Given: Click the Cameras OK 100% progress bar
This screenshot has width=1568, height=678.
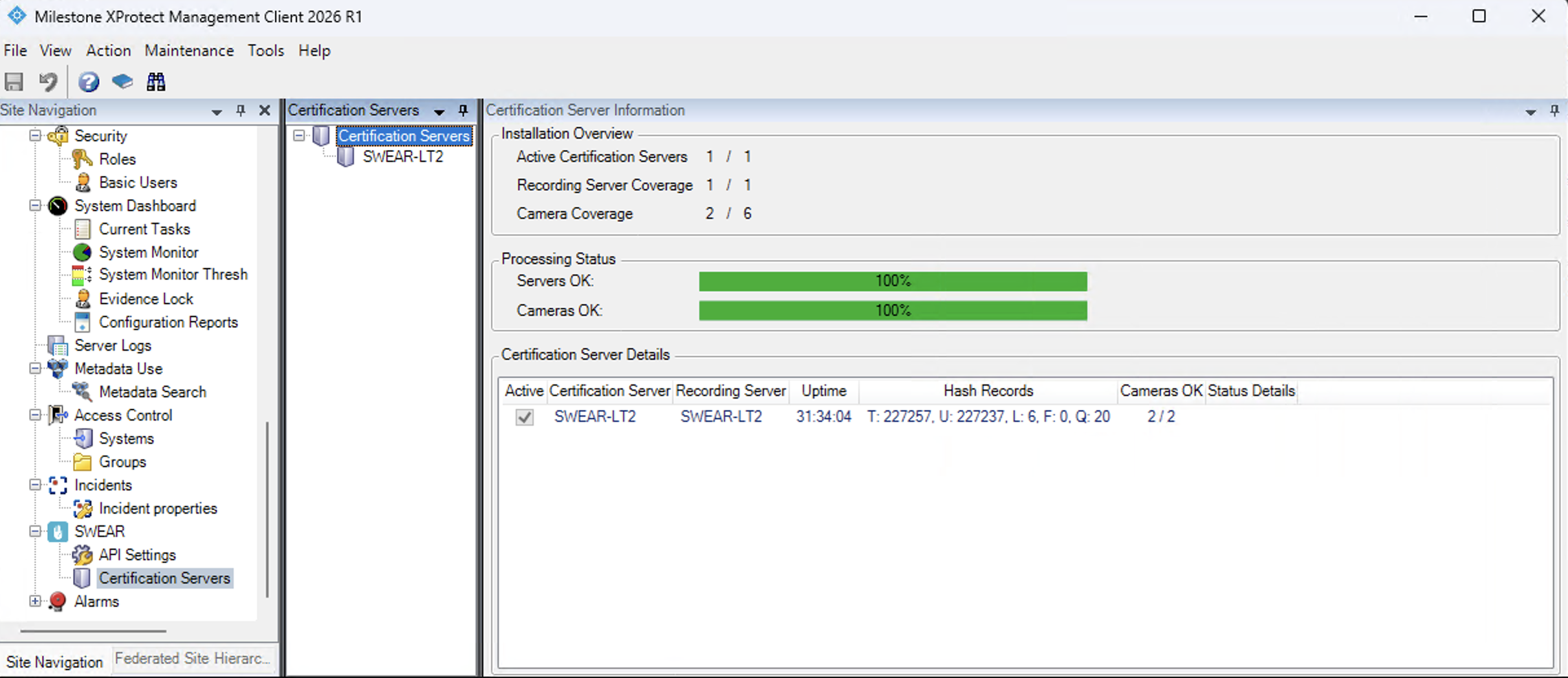Looking at the screenshot, I should (x=893, y=311).
